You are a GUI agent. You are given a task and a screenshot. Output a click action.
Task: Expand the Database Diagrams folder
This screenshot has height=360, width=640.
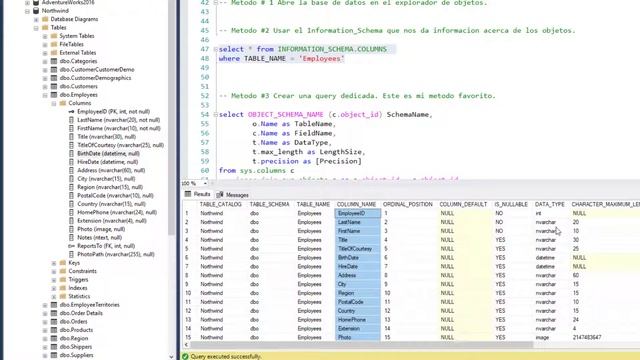click(x=36, y=19)
